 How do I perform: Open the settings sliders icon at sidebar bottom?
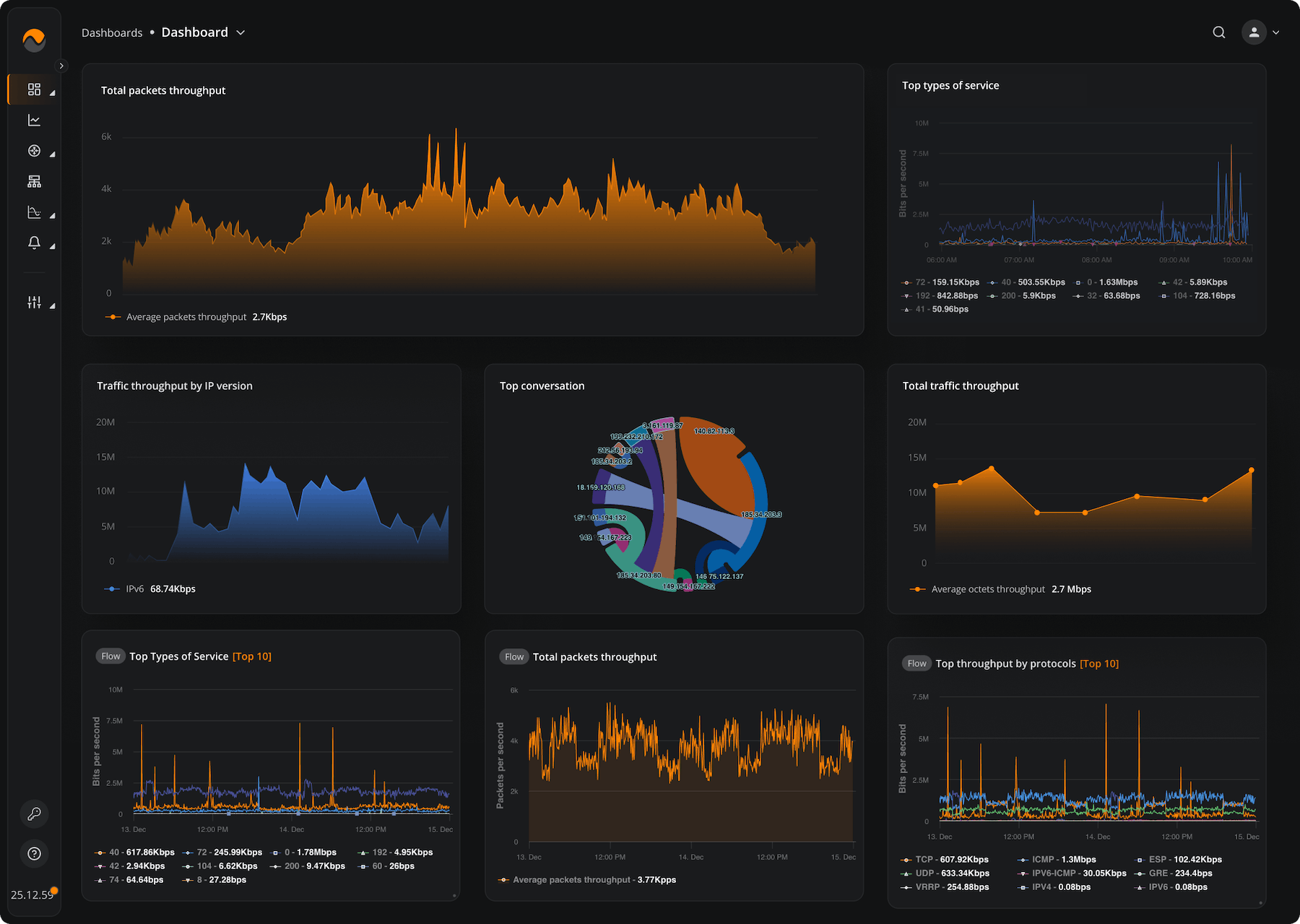pyautogui.click(x=34, y=303)
